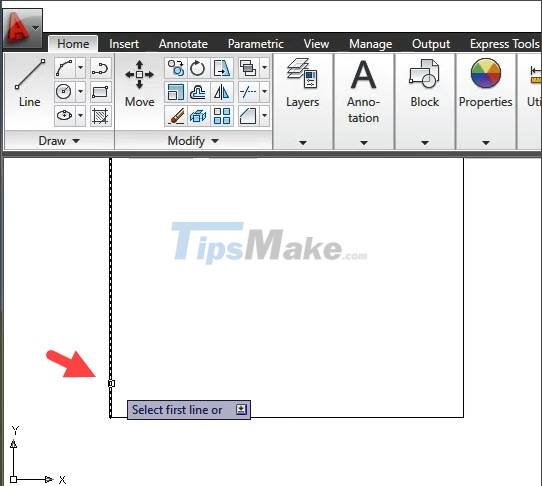Open the Arc options dropdown arrow
542x486 pixels.
click(x=80, y=68)
